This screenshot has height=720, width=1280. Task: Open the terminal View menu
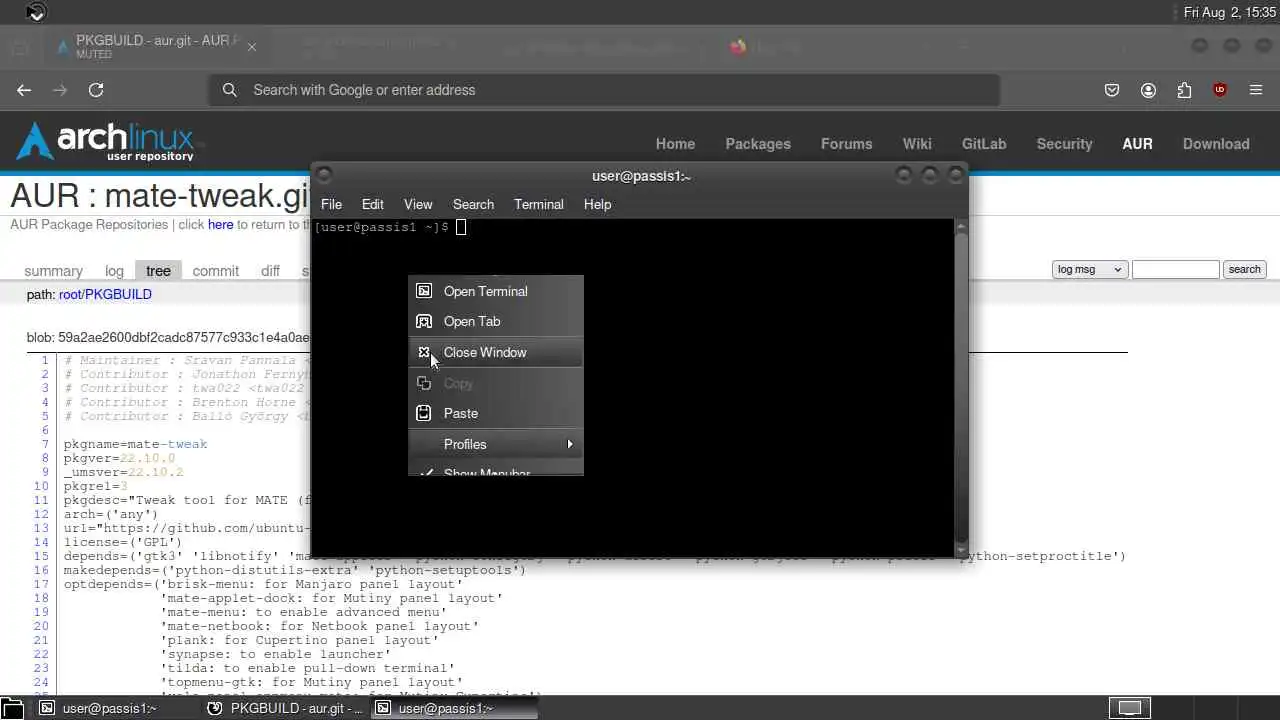point(418,204)
